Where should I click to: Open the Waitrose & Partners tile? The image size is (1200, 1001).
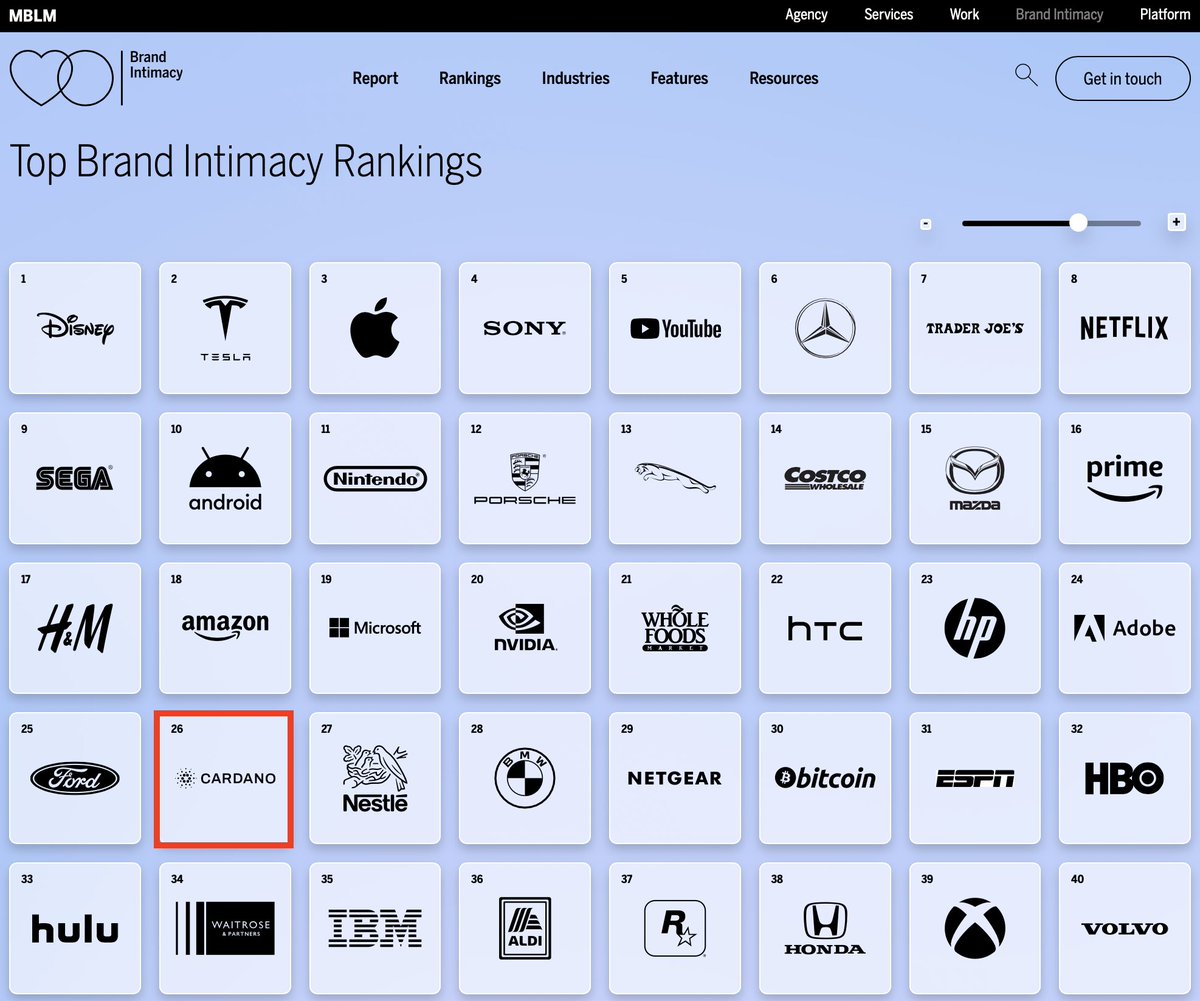tap(225, 928)
